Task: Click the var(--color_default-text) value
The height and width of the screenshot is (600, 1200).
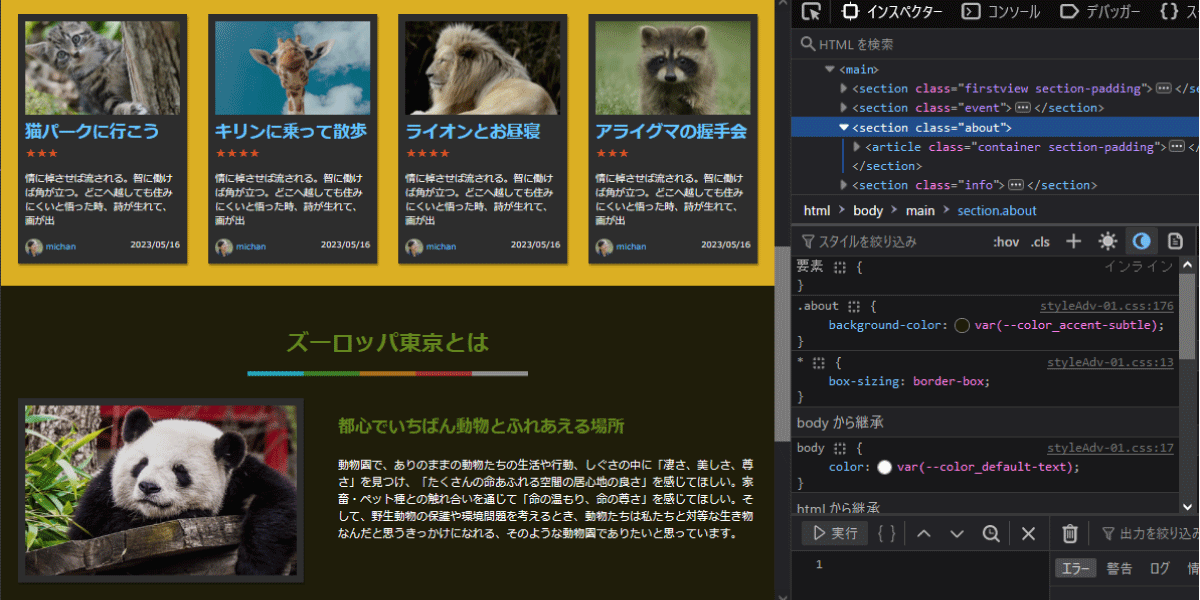Action: 986,467
